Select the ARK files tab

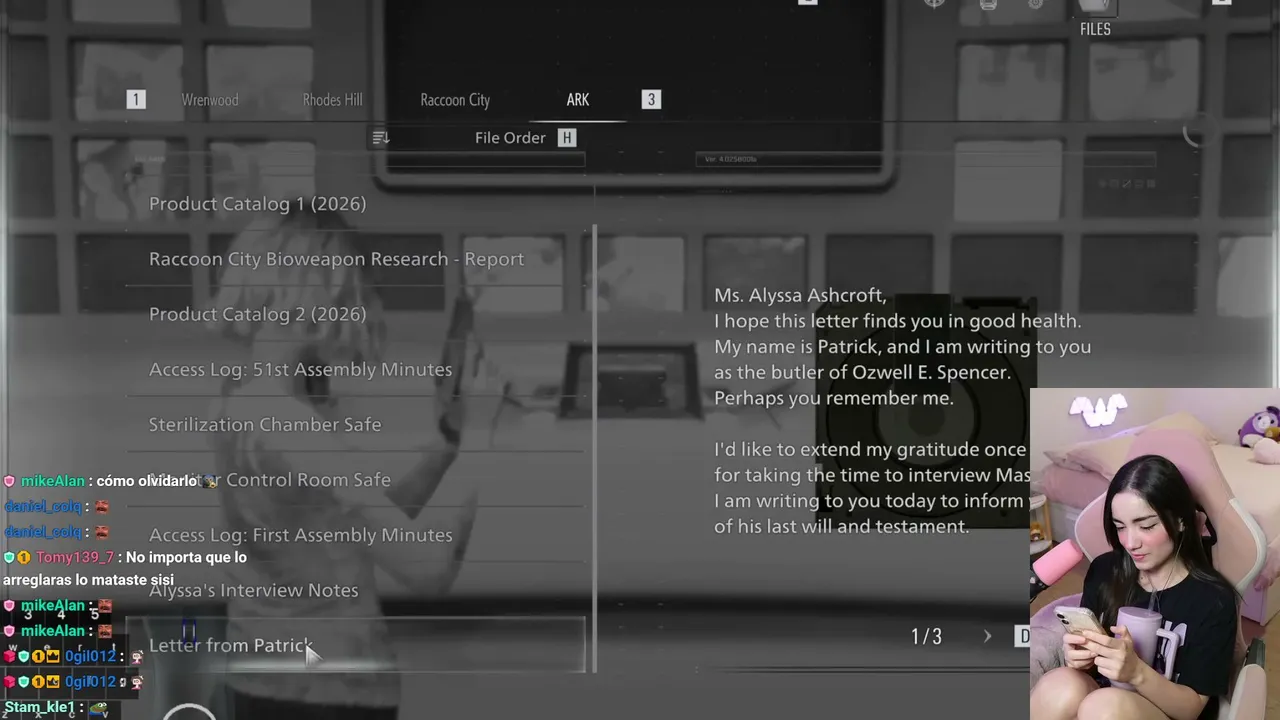pyautogui.click(x=578, y=100)
